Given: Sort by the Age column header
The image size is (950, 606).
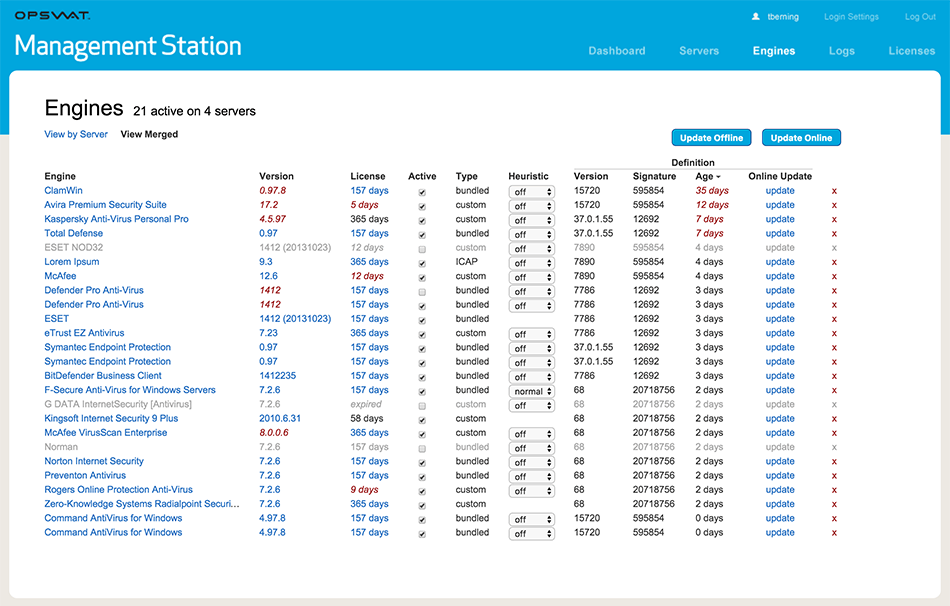Looking at the screenshot, I should point(708,176).
